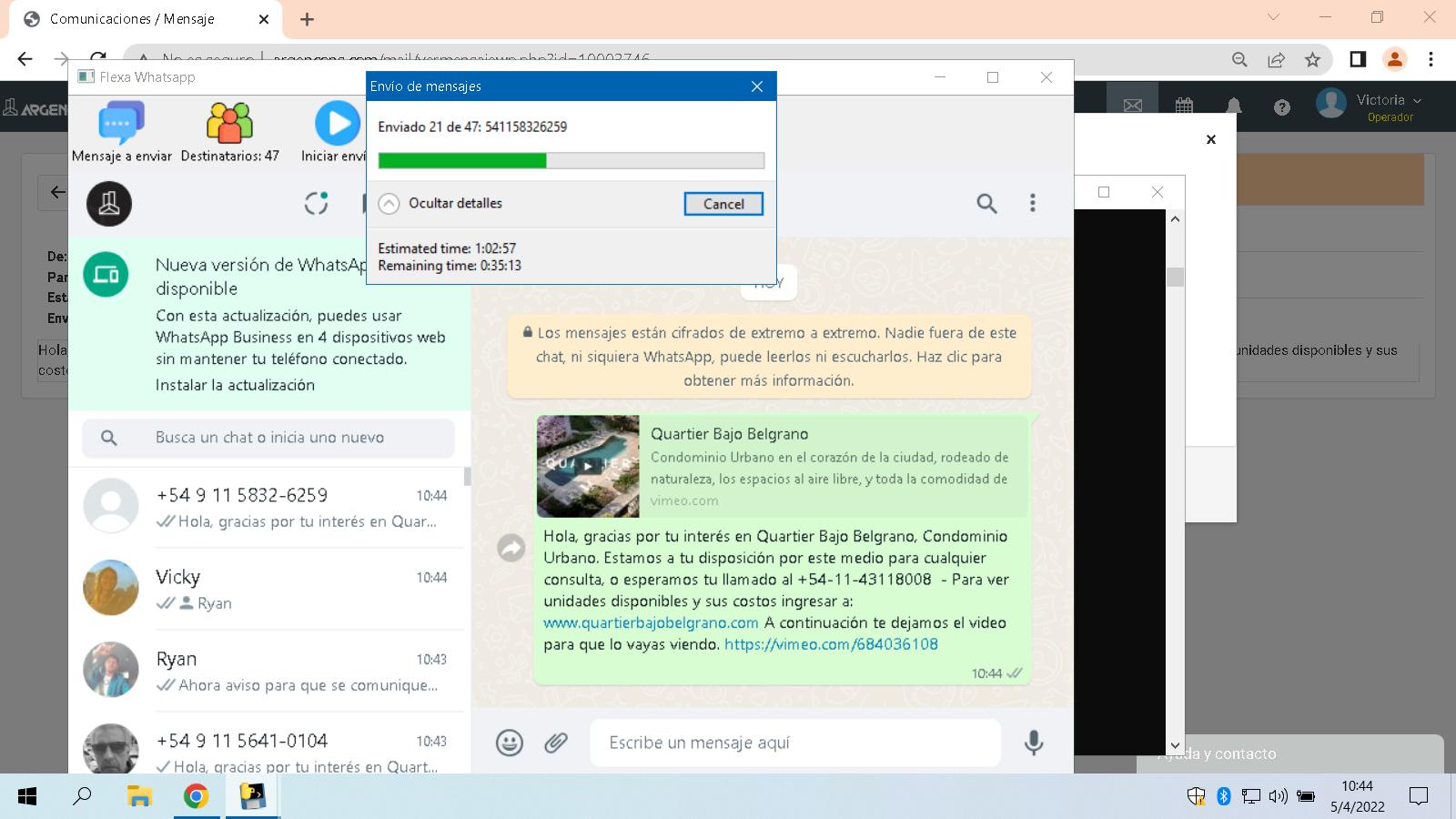The image size is (1456, 819).
Task: Close the white popup with X
Action: click(x=1211, y=139)
